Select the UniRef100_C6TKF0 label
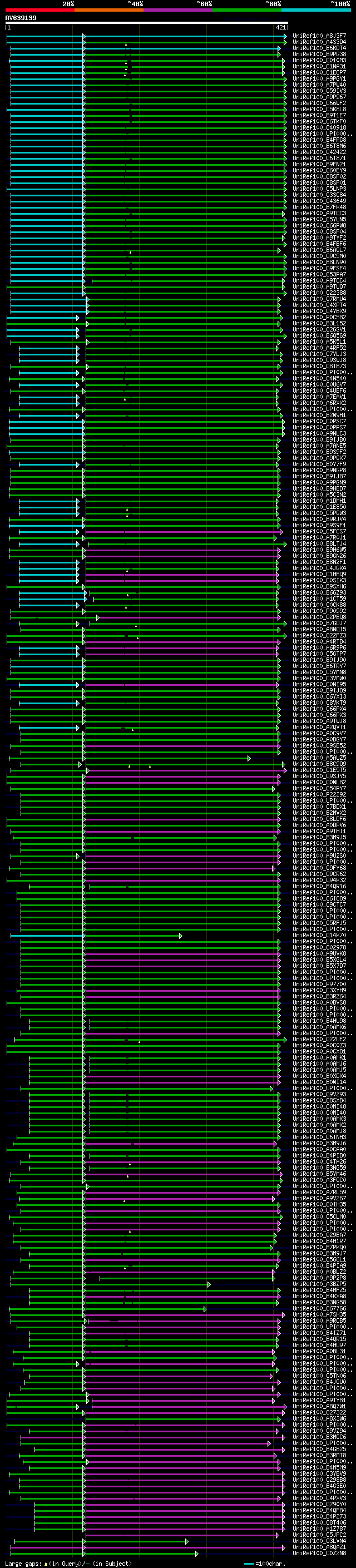This screenshot has width=356, height=1568. (319, 121)
